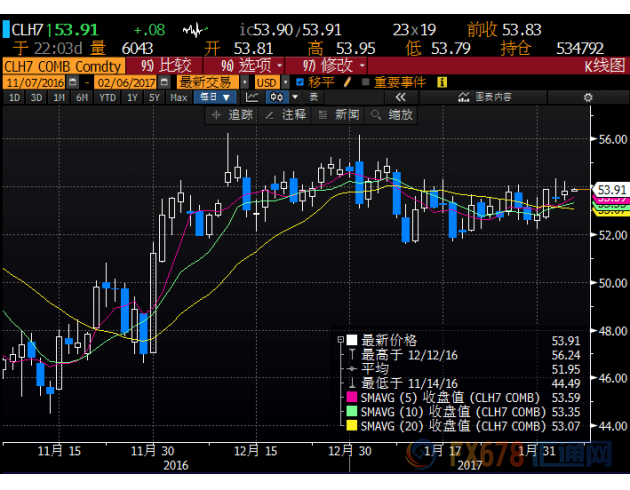Click the 追踪 crosshair tool
The image size is (630, 490).
pyautogui.click(x=234, y=115)
